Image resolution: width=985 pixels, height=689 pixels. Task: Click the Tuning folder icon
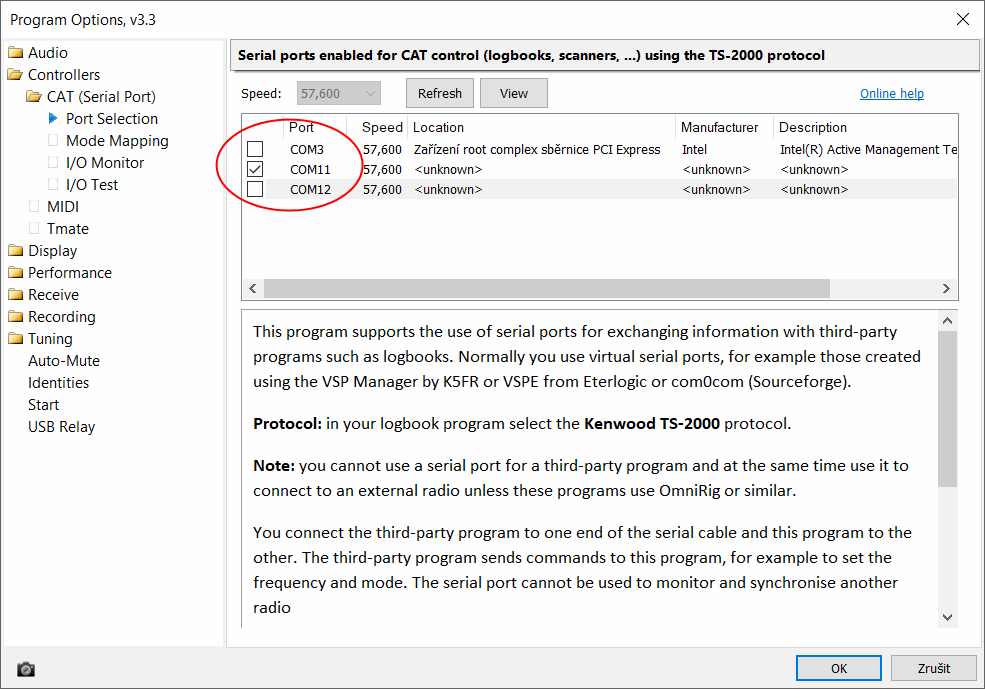(x=15, y=339)
